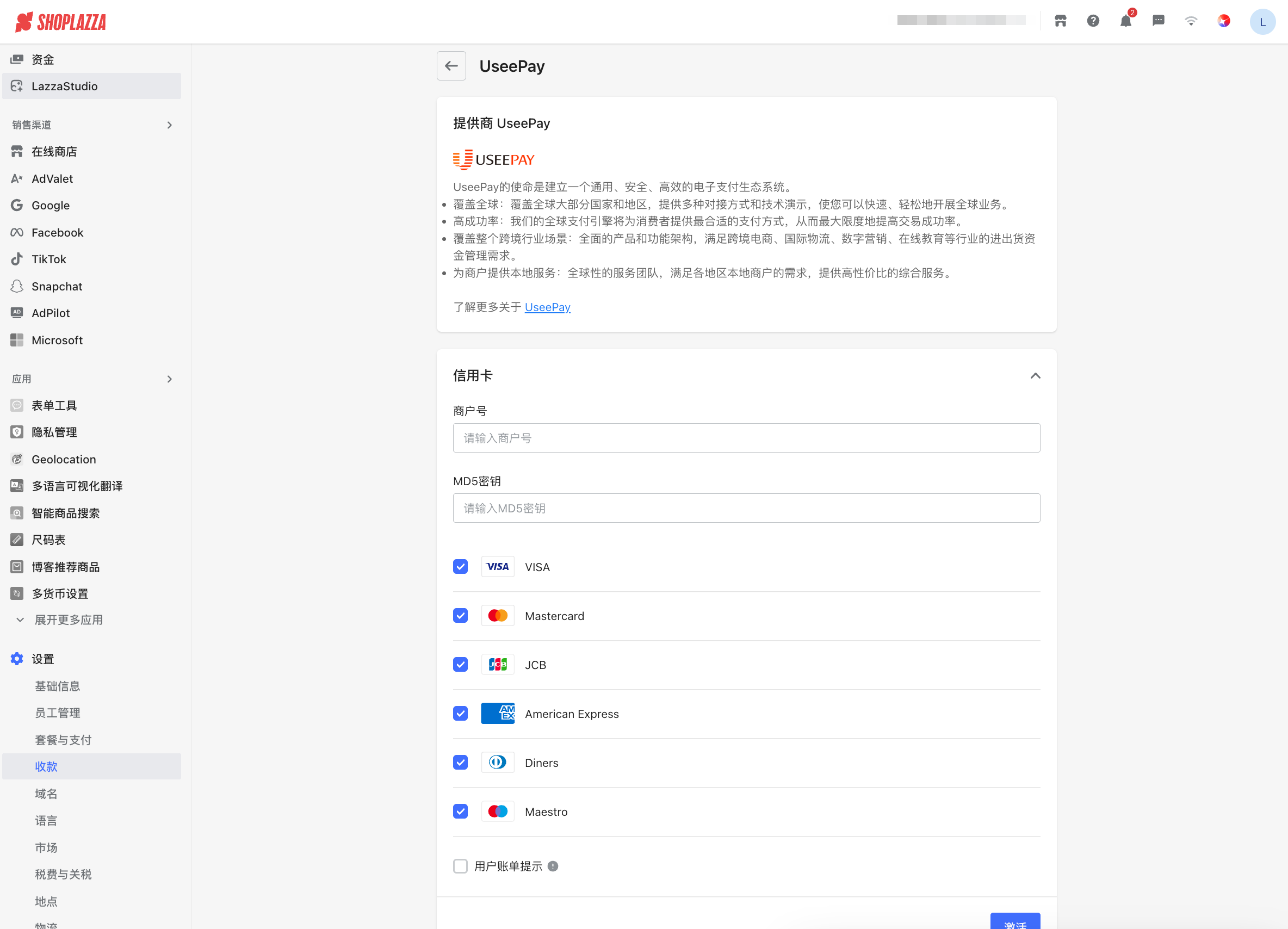Screen dimensions: 1288x929
Task: Click the USEEPAY provider logo
Action: tap(493, 159)
